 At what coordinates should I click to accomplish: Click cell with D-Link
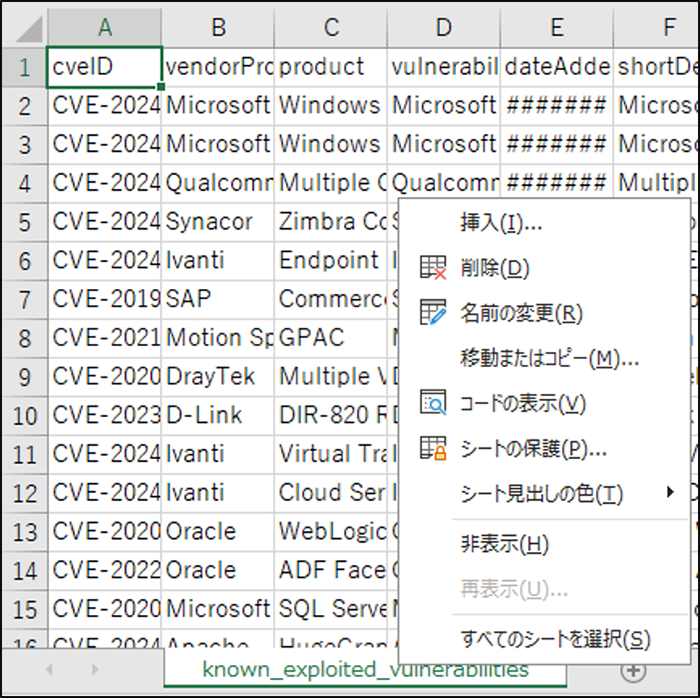[218, 416]
